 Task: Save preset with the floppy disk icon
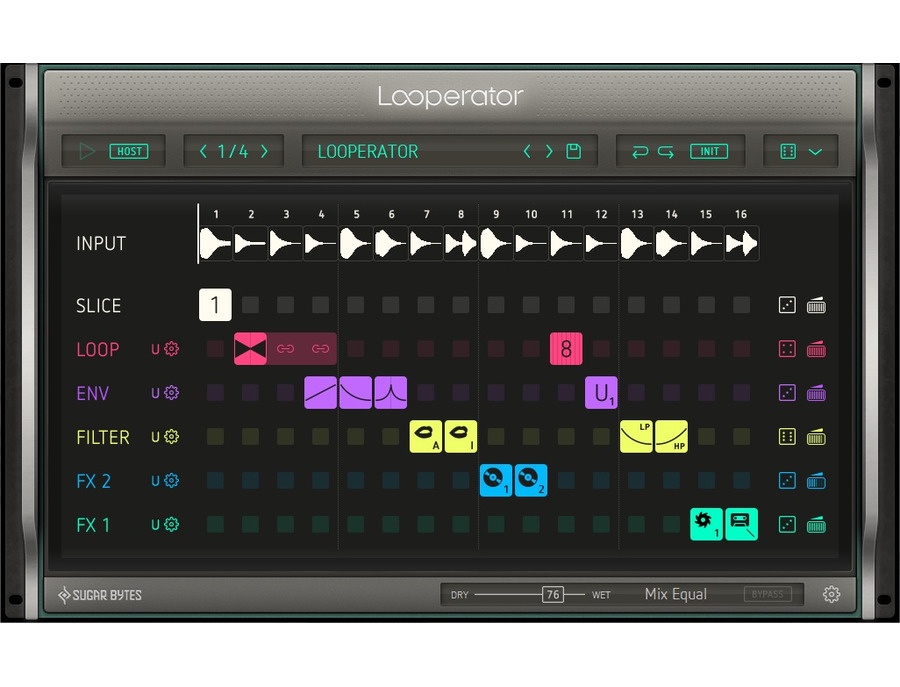coord(573,152)
